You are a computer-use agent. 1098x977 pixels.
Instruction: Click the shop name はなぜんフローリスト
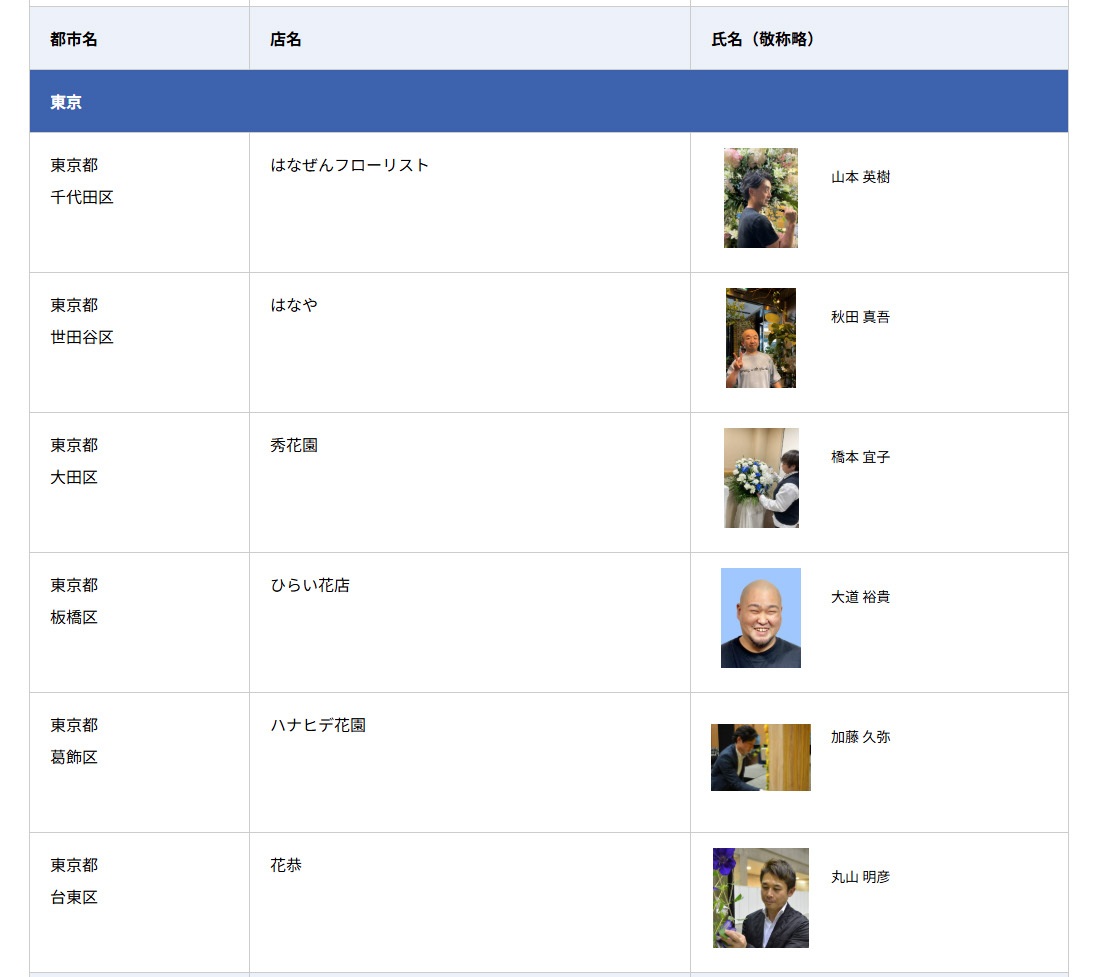[349, 165]
